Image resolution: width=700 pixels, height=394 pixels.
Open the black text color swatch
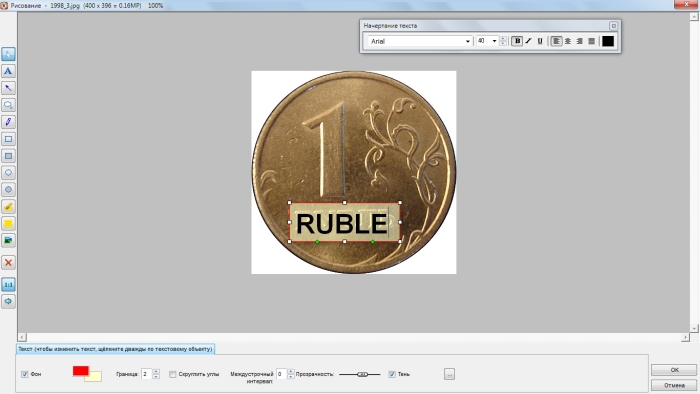[608, 41]
